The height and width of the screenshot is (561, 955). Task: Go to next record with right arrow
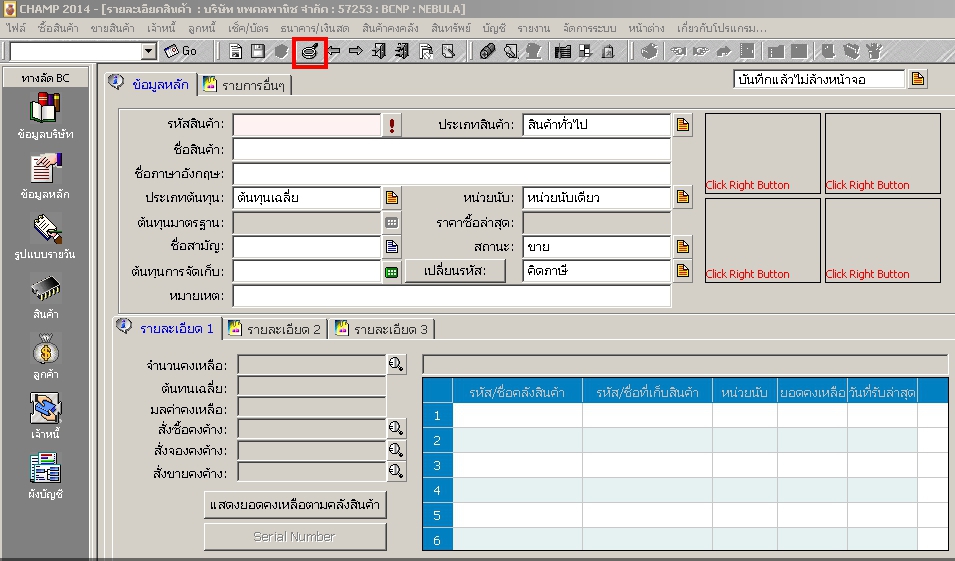(356, 51)
